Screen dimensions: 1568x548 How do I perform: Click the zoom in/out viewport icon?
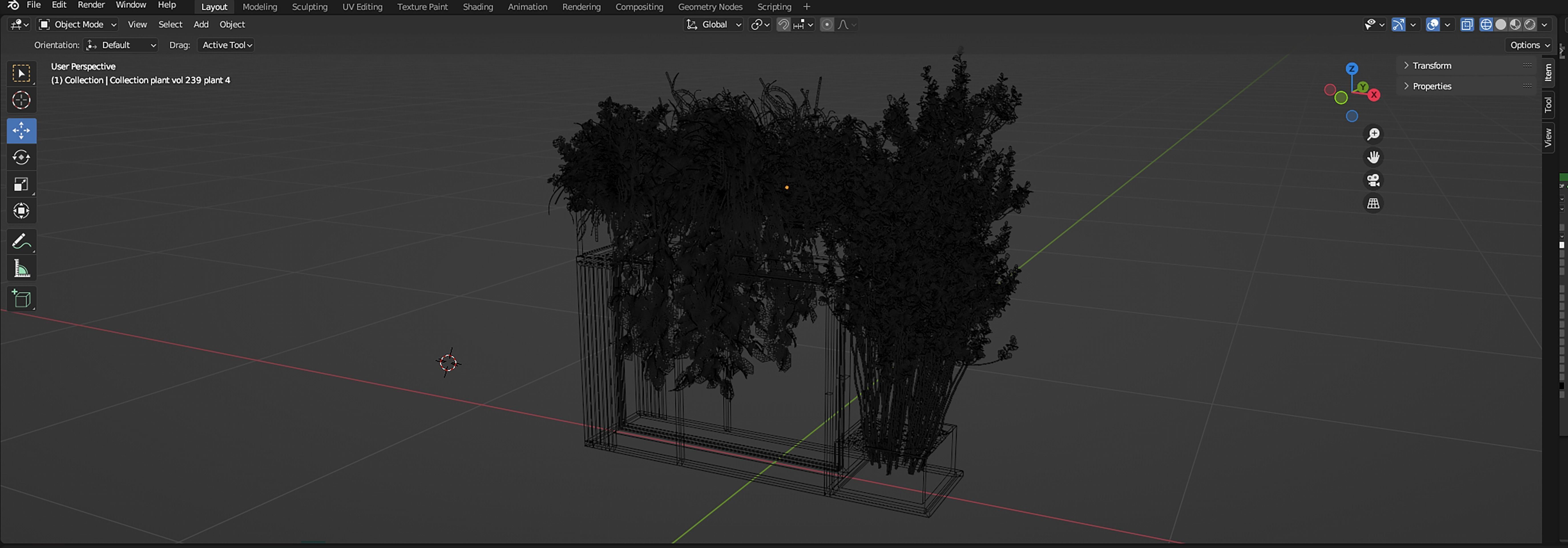tap(1373, 134)
